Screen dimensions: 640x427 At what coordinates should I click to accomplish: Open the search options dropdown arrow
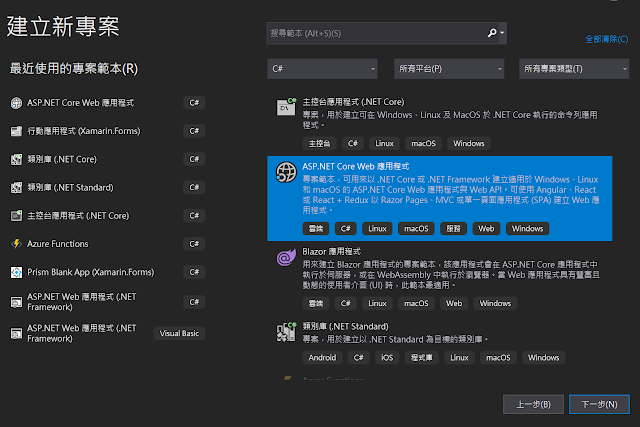coord(502,33)
